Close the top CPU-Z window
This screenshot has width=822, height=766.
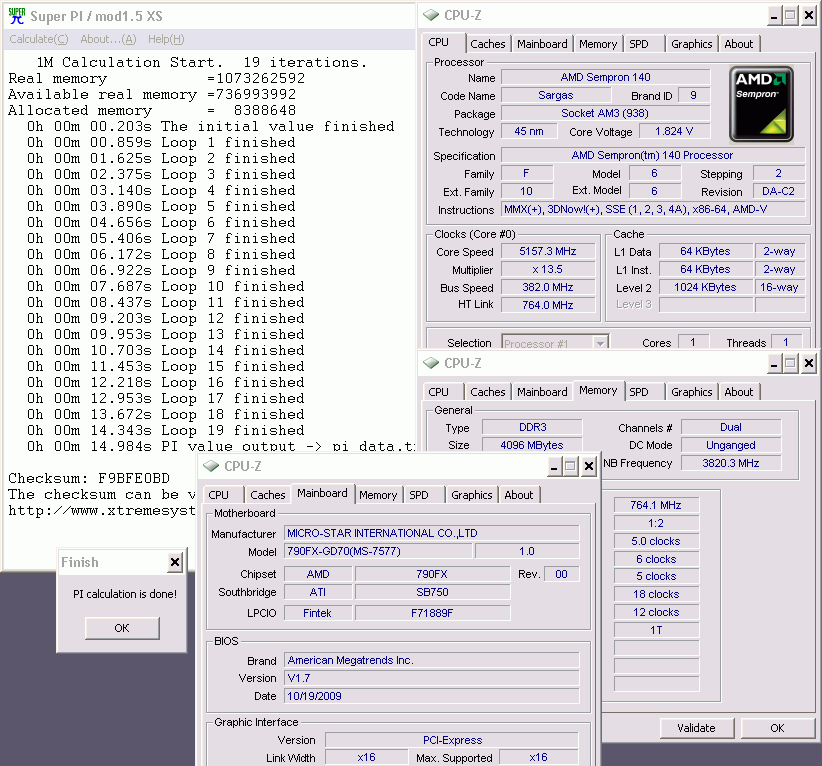(809, 16)
